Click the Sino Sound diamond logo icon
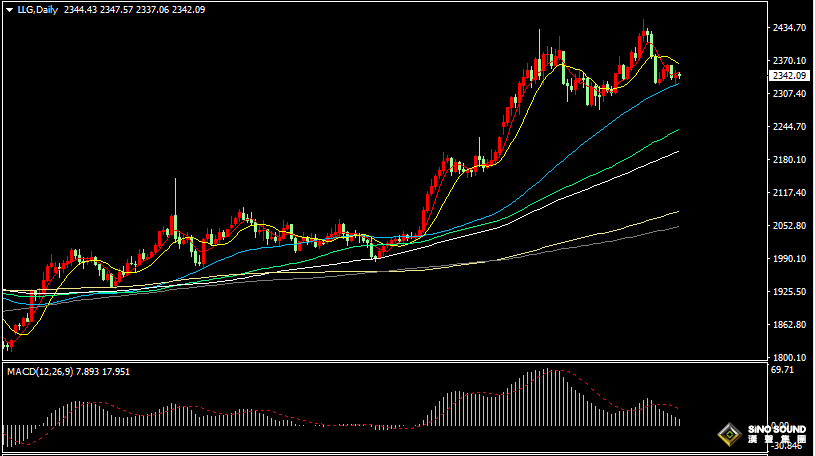 727,433
